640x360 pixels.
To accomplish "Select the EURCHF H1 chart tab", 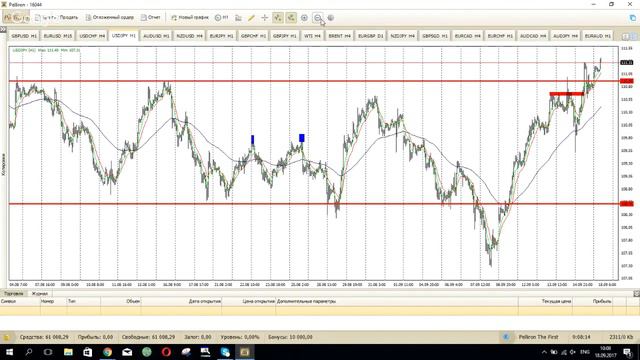I will click(500, 36).
